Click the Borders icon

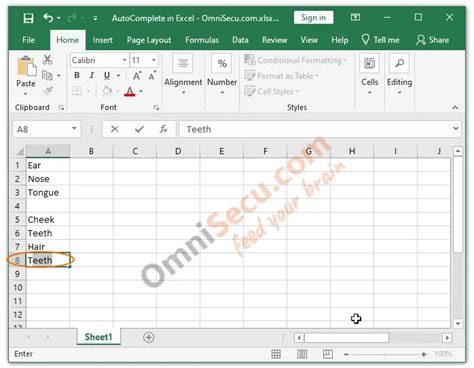coord(77,91)
